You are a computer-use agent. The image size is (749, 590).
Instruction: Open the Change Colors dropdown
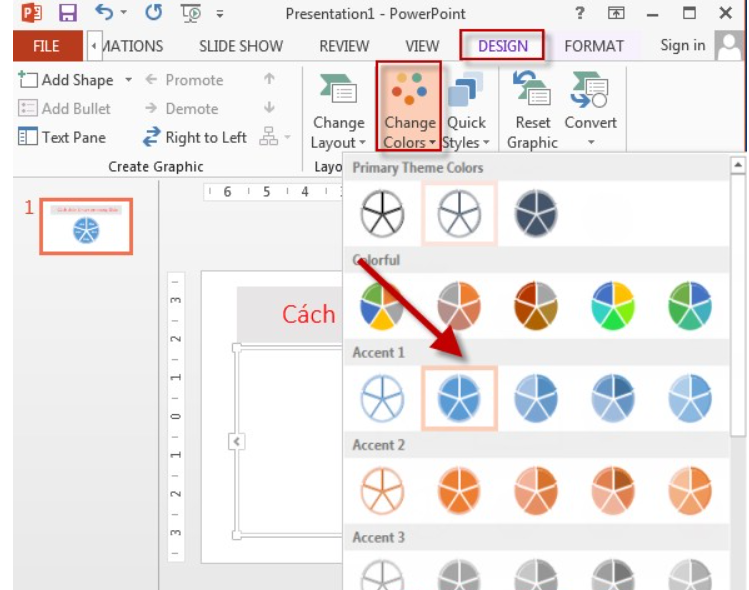click(x=409, y=107)
